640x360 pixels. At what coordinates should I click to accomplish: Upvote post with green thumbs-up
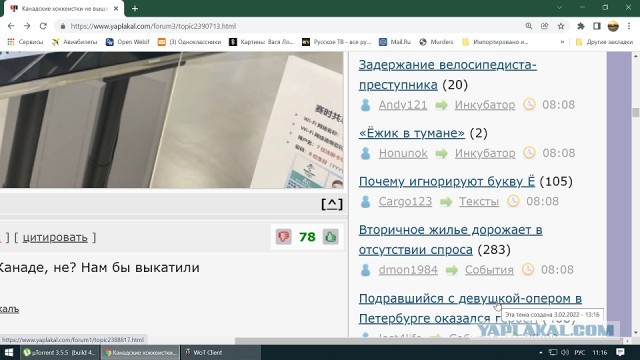click(331, 237)
